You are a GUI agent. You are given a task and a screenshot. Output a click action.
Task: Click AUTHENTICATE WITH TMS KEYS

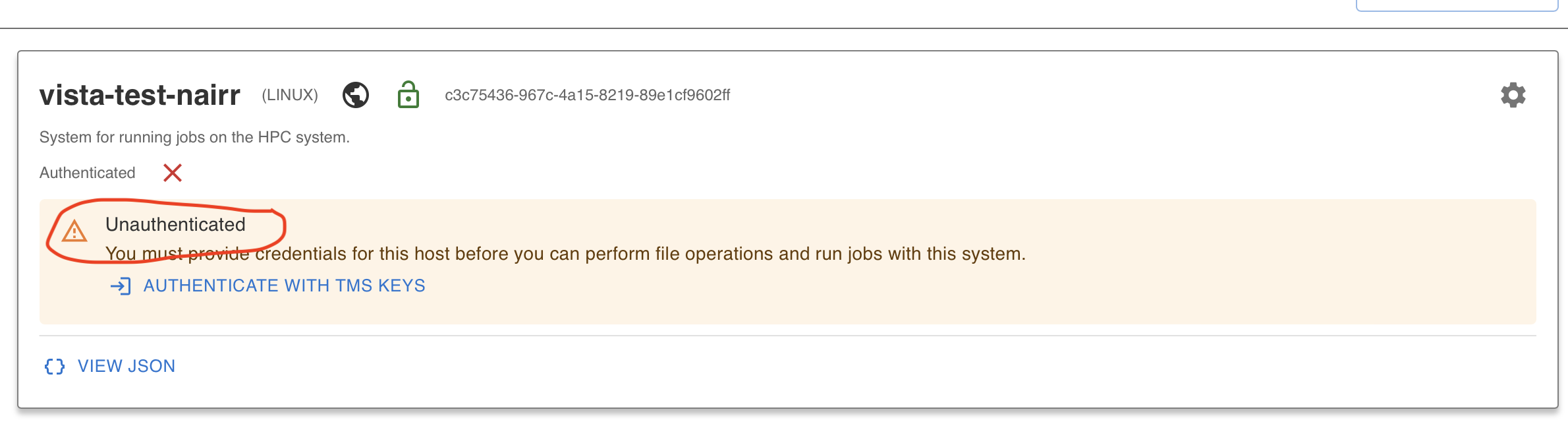(x=285, y=286)
